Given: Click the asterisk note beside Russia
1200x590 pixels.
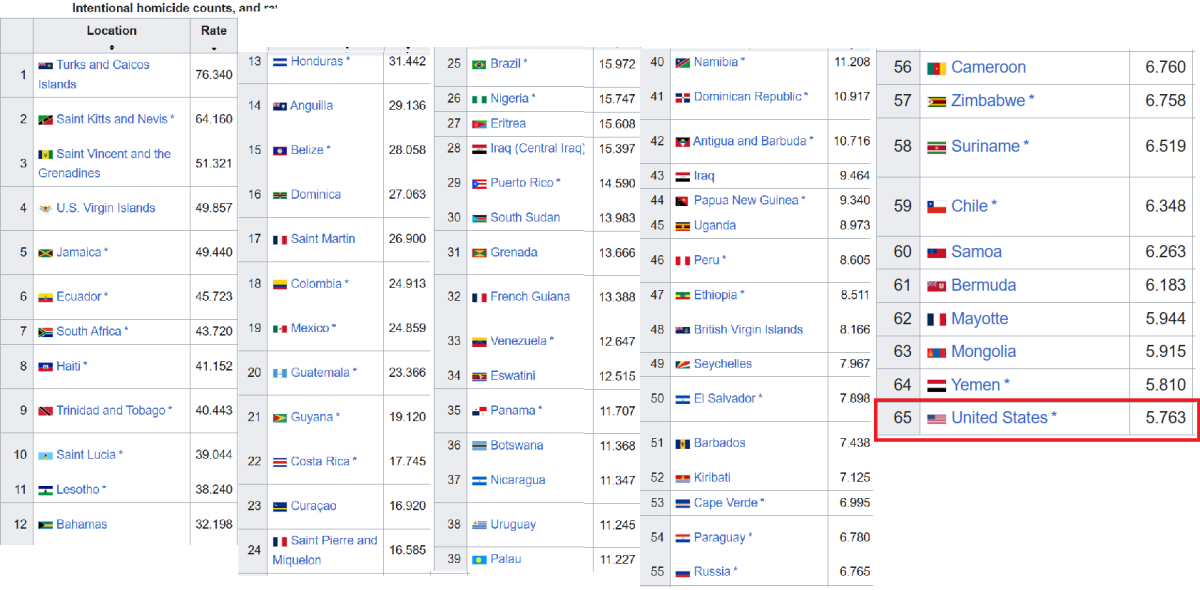Looking at the screenshot, I should 736,572.
